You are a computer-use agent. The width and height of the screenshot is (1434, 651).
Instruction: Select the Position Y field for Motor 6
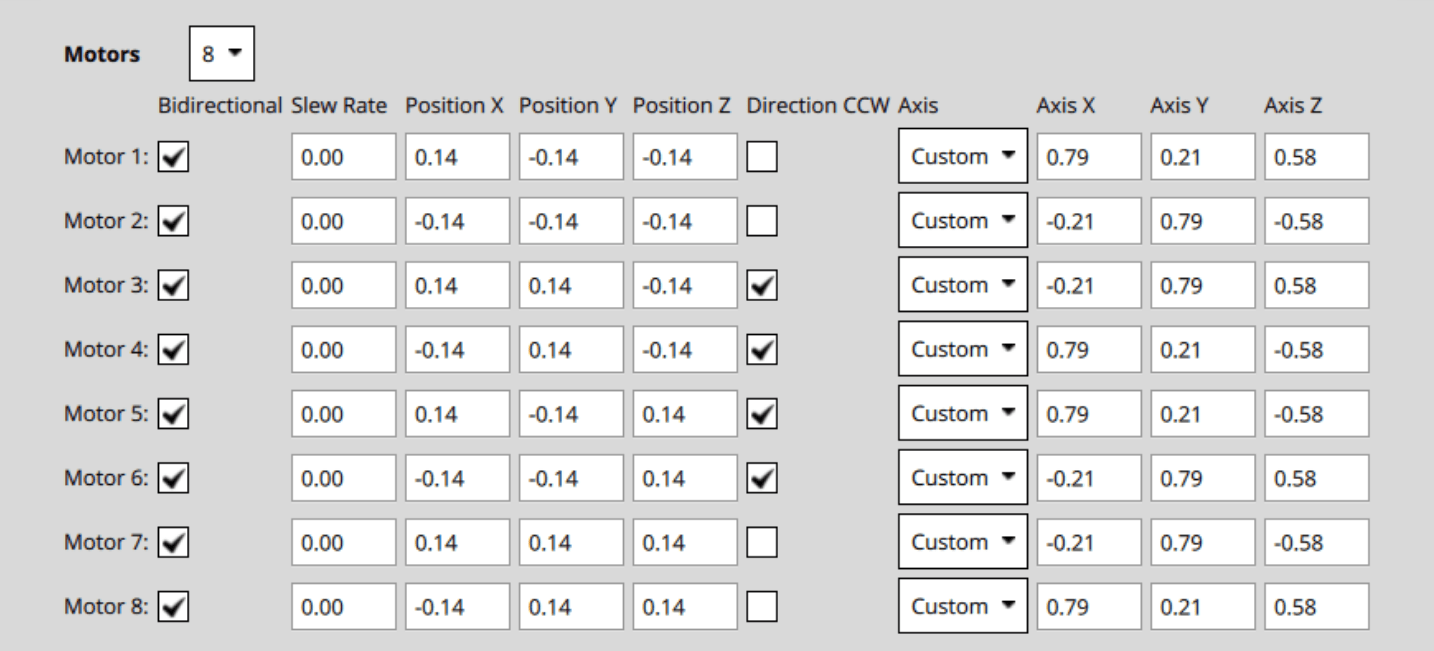570,477
